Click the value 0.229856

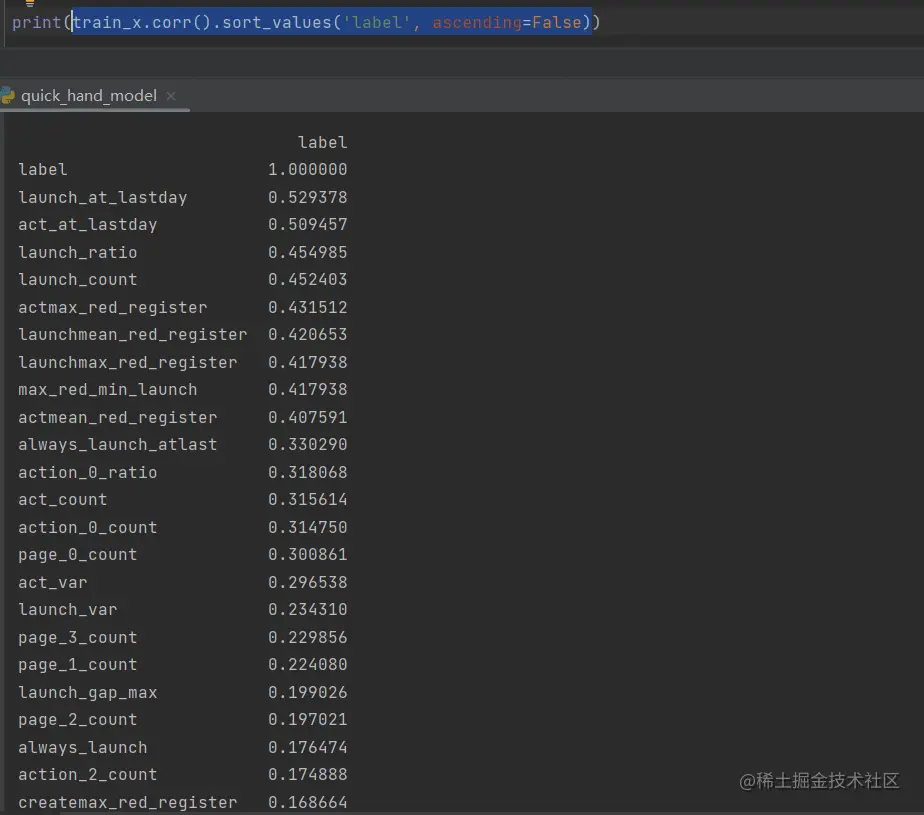308,638
